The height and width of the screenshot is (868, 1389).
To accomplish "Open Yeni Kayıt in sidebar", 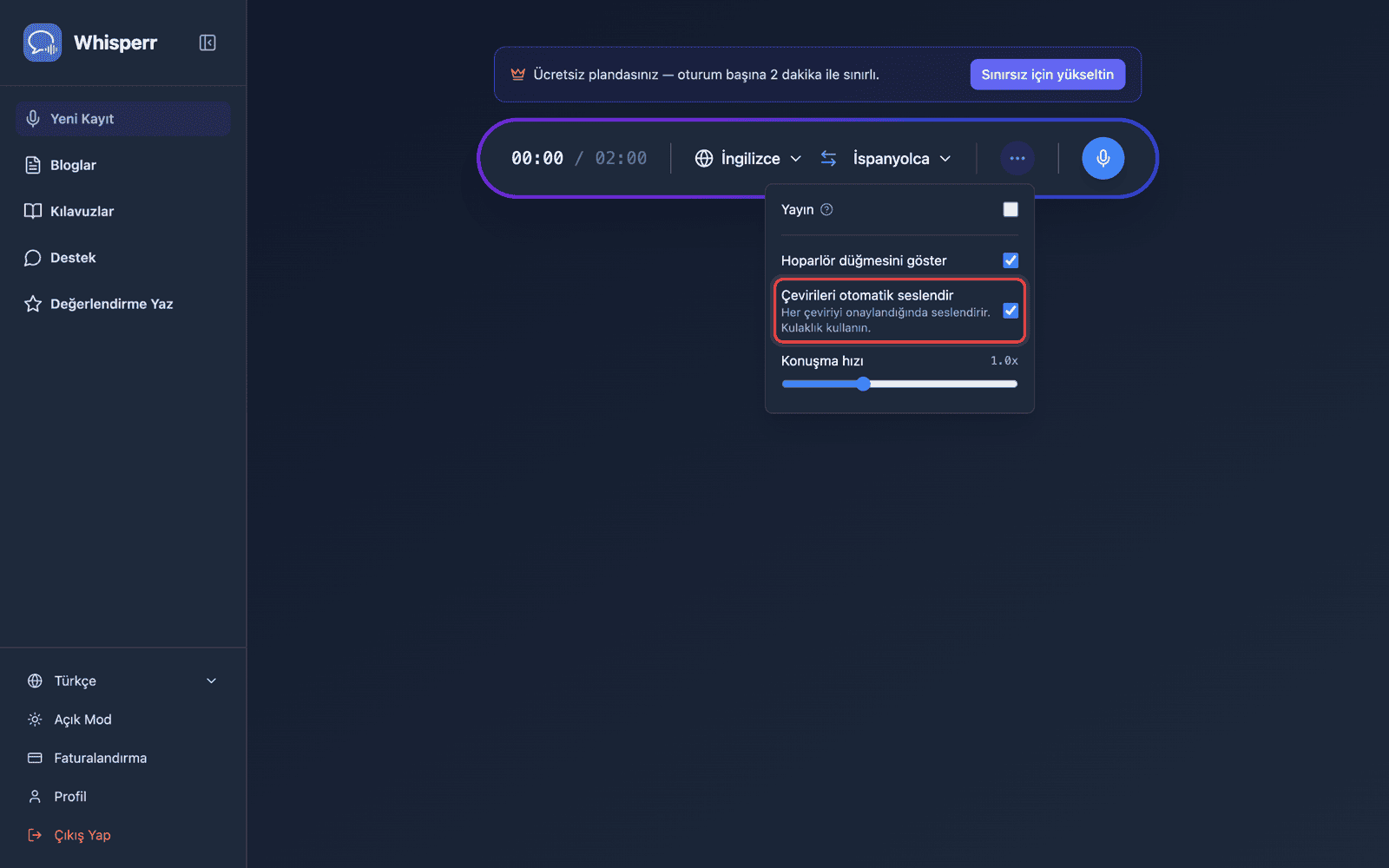I will 122,119.
